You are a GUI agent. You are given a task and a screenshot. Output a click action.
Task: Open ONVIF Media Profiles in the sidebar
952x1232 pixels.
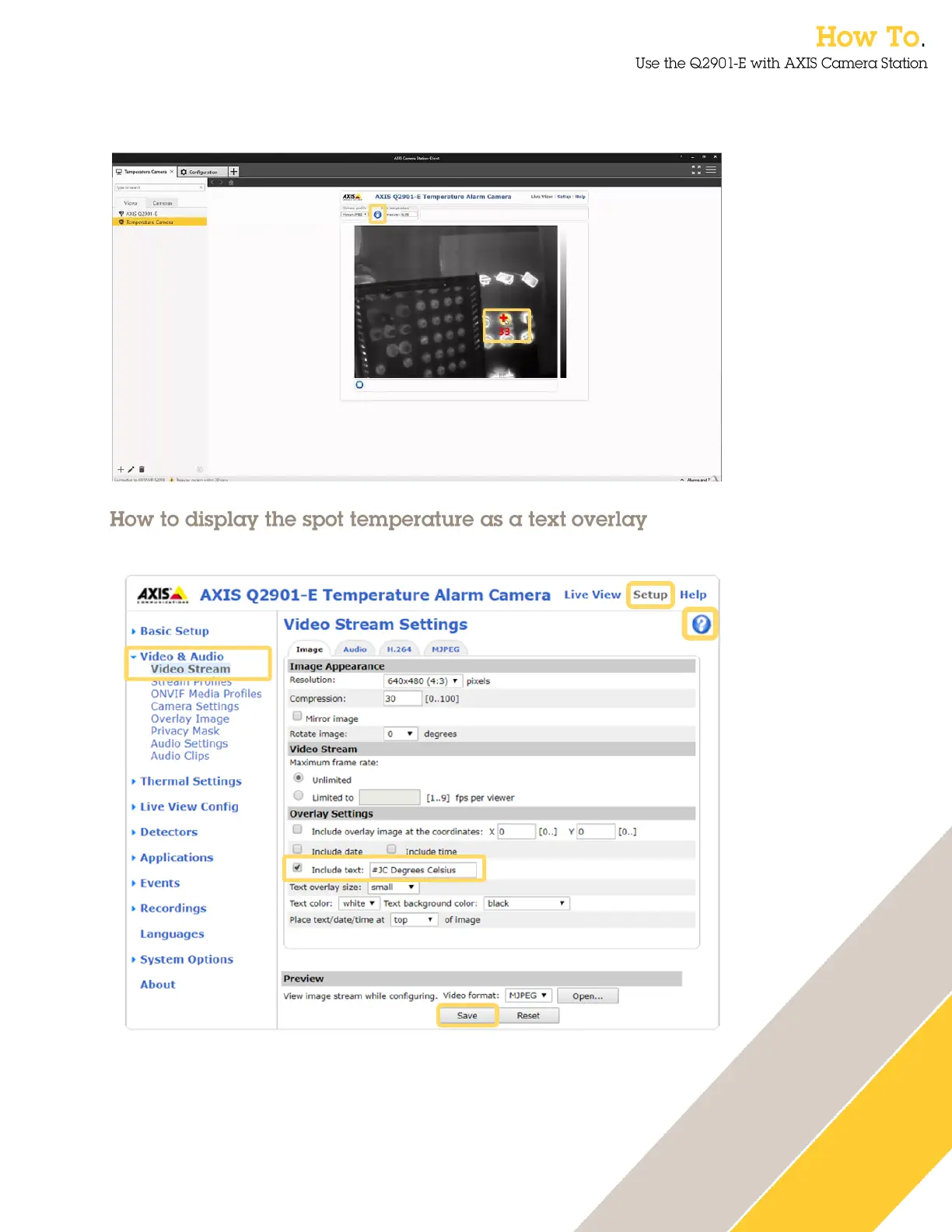point(206,694)
